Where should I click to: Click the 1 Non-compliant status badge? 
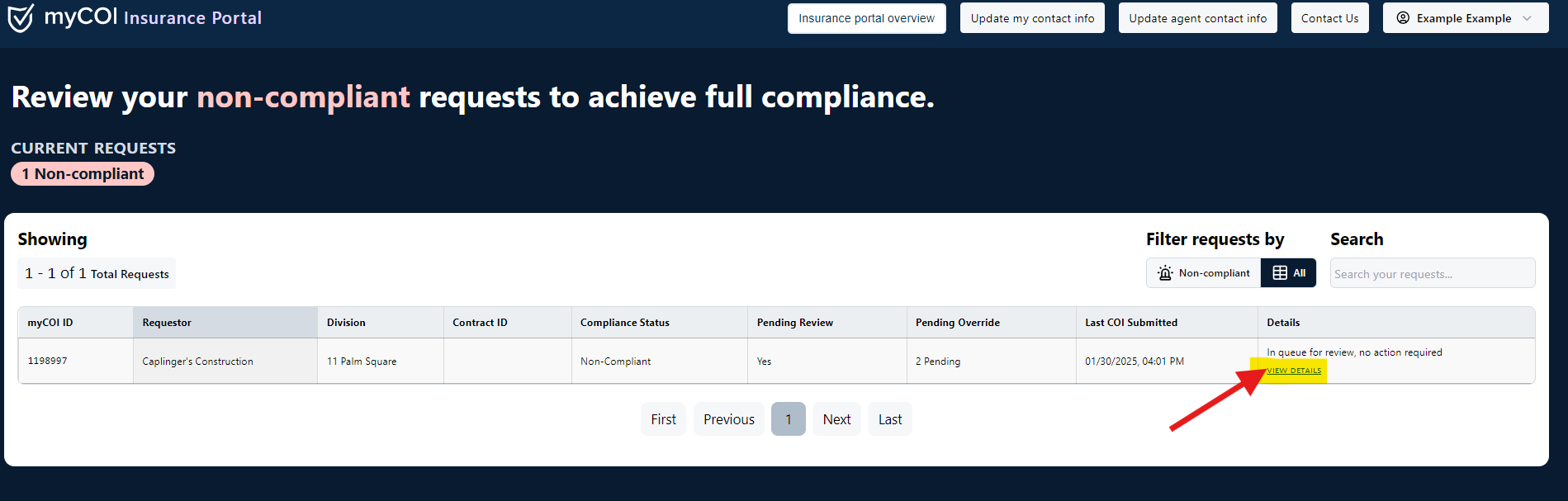pos(83,174)
